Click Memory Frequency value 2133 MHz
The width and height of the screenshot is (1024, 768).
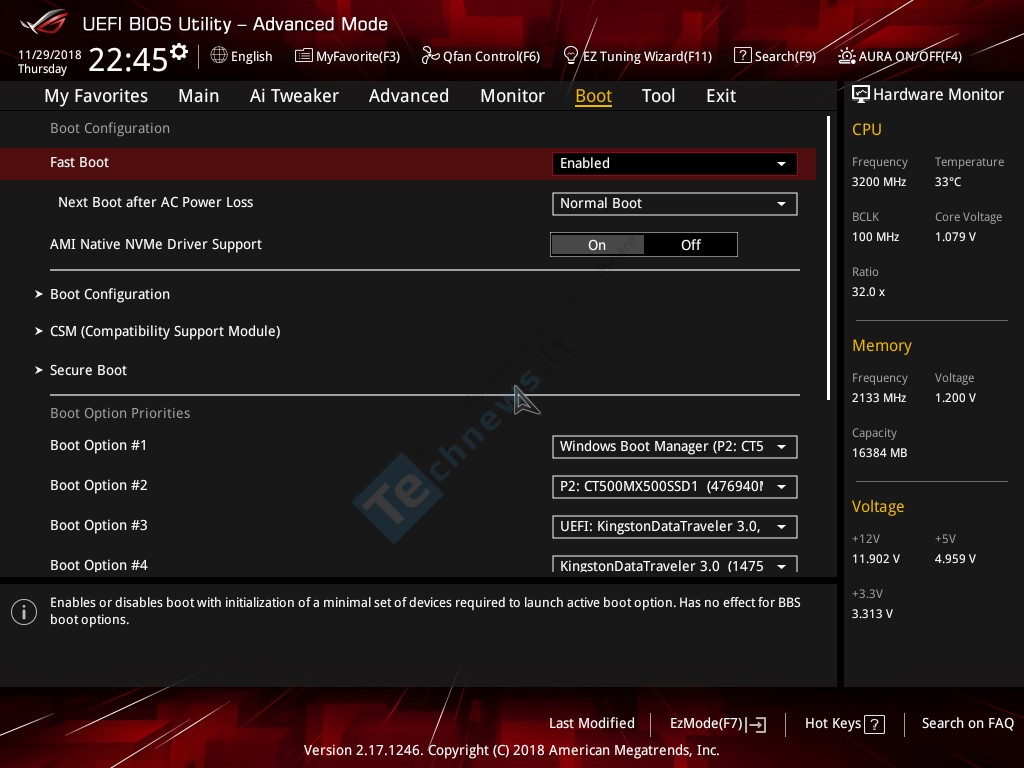click(x=878, y=398)
